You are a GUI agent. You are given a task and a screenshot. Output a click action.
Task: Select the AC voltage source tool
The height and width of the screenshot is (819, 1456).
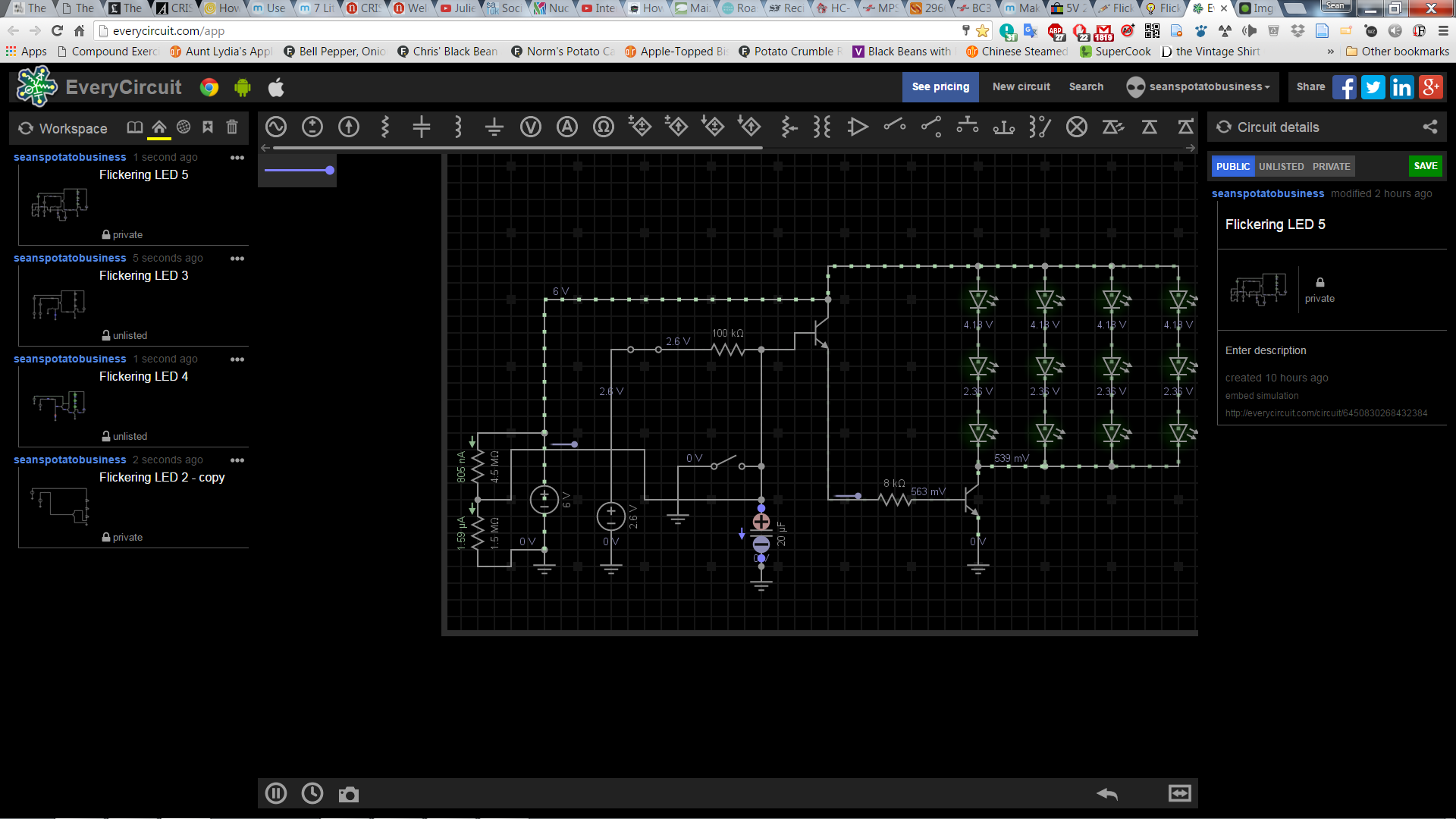[276, 127]
